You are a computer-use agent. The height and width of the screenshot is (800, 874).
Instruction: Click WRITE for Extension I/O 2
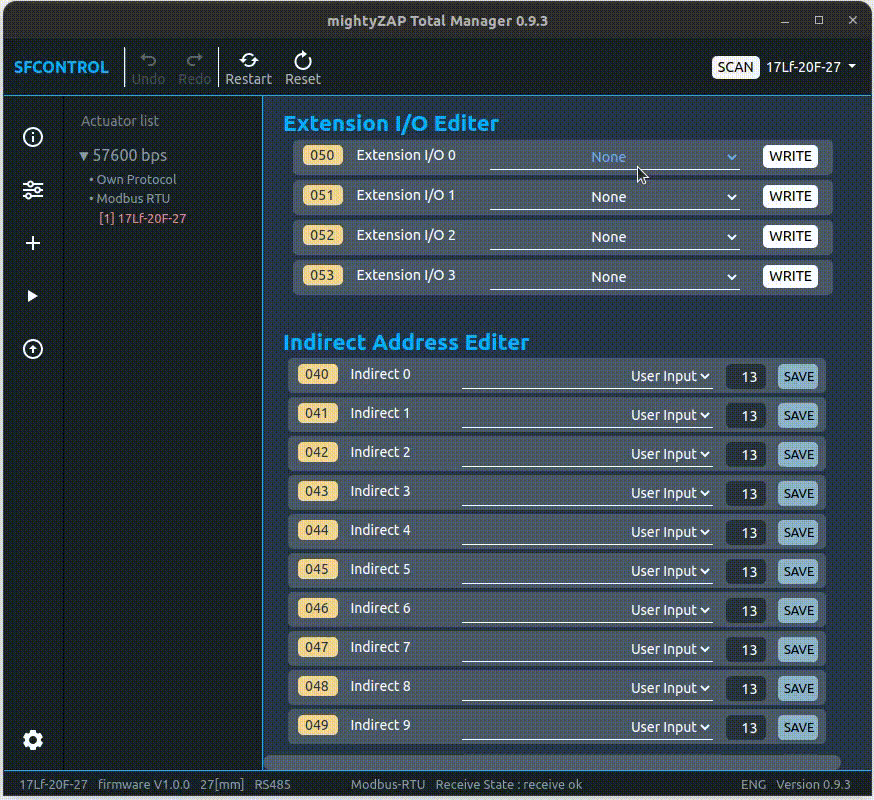coord(790,236)
